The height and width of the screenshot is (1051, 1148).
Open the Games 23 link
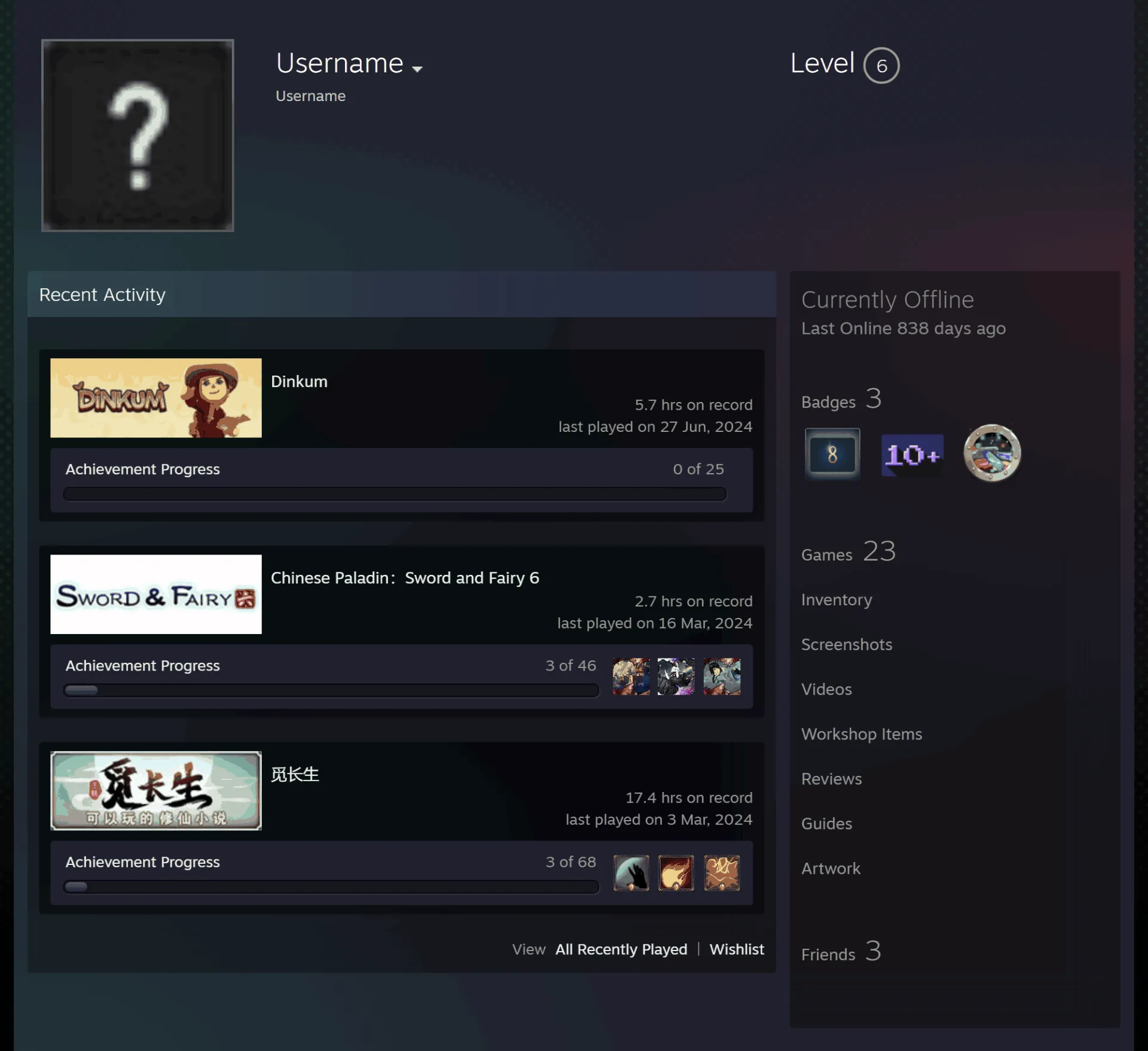click(848, 552)
